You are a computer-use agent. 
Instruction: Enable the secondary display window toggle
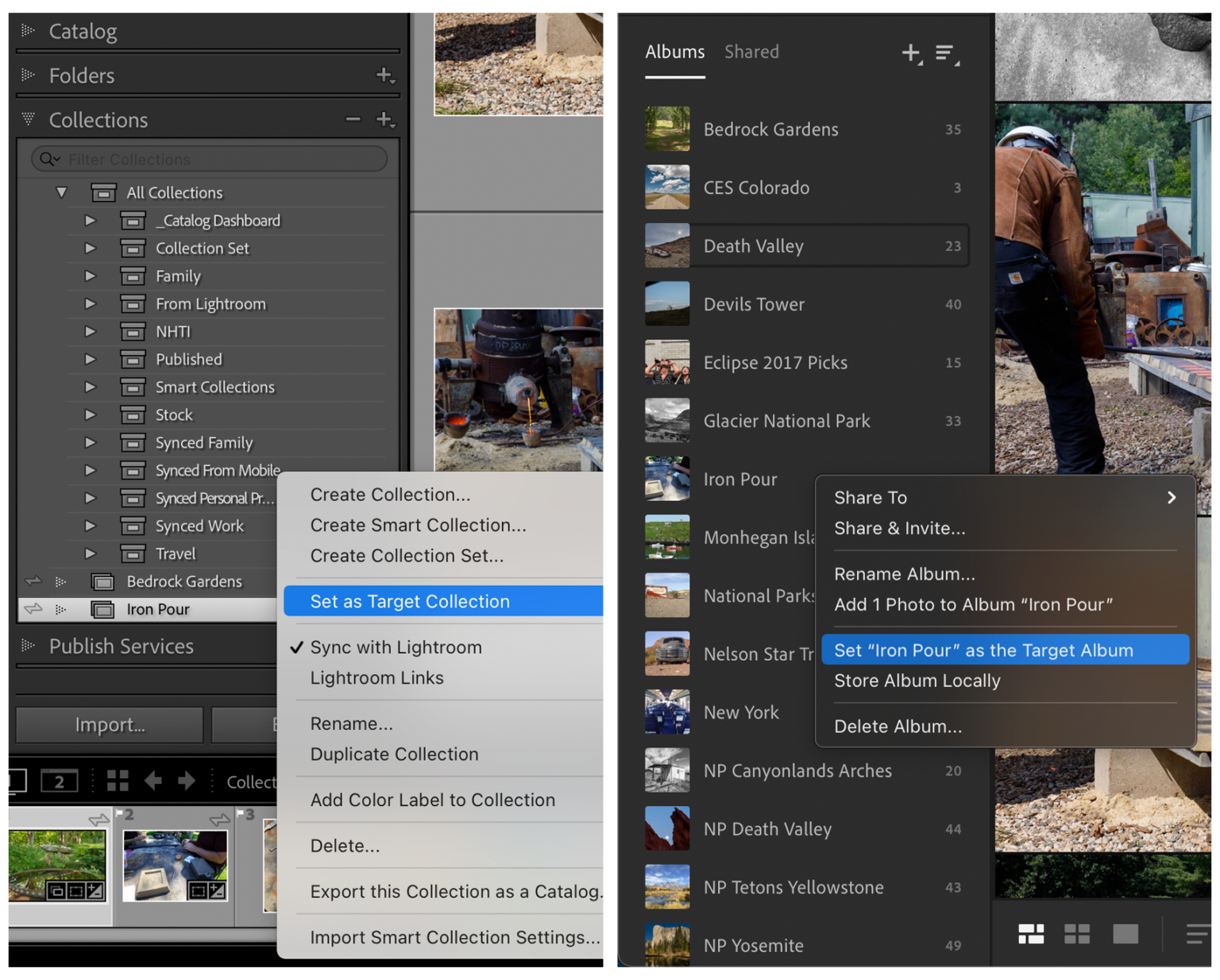[59, 781]
